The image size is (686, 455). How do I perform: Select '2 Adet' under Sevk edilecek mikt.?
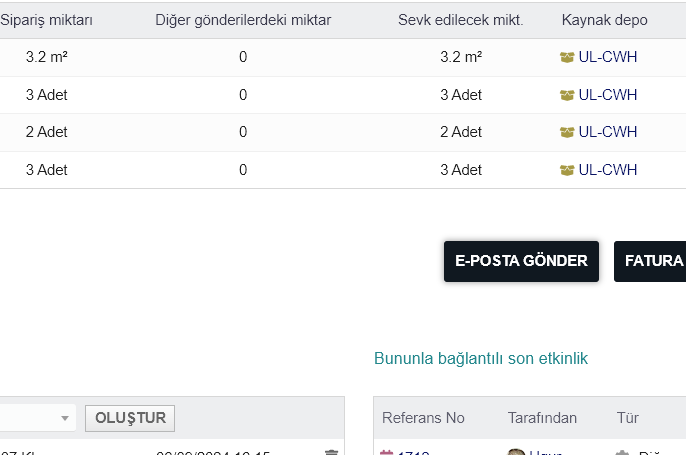(x=461, y=132)
